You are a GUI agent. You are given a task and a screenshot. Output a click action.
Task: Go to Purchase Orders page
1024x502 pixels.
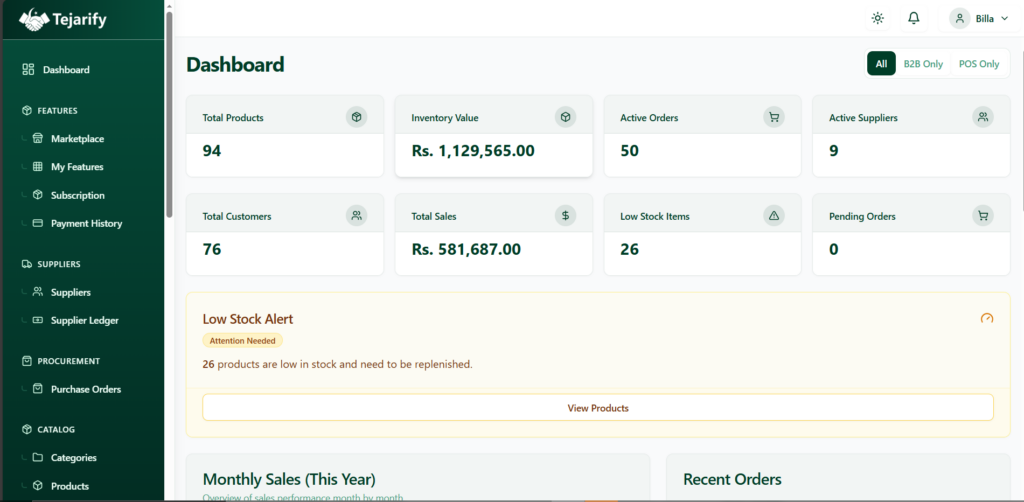[85, 389]
